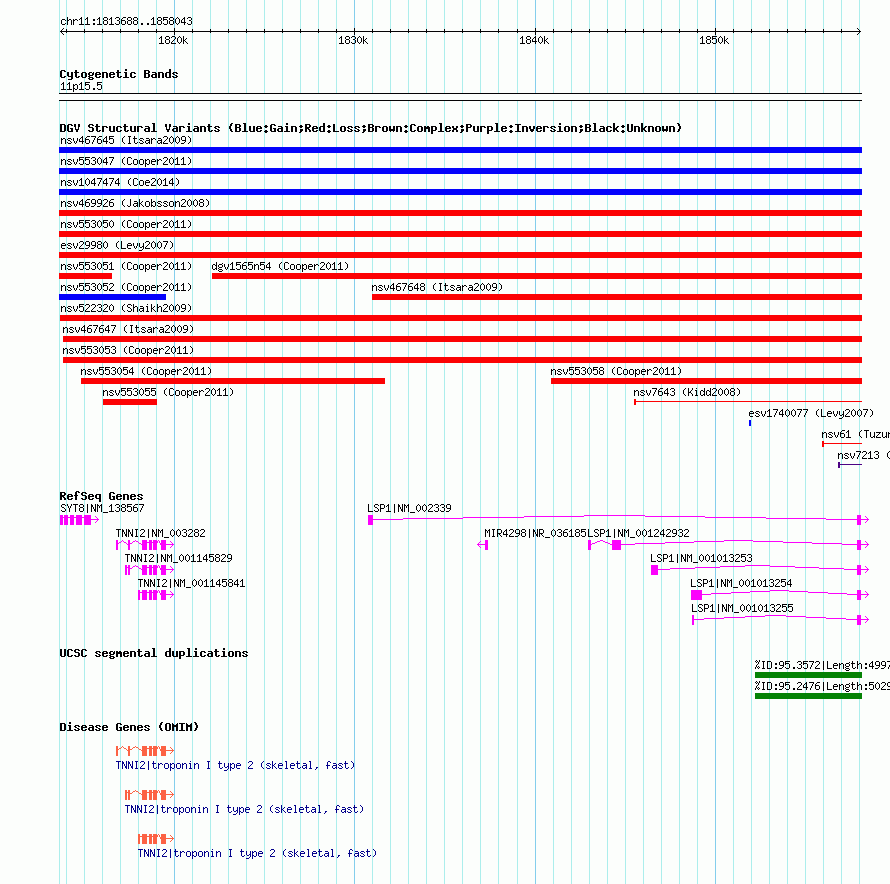Click the nsv553055 (Cooper2011) red bar
Image resolution: width=890 pixels, height=884 pixels.
click(x=130, y=402)
